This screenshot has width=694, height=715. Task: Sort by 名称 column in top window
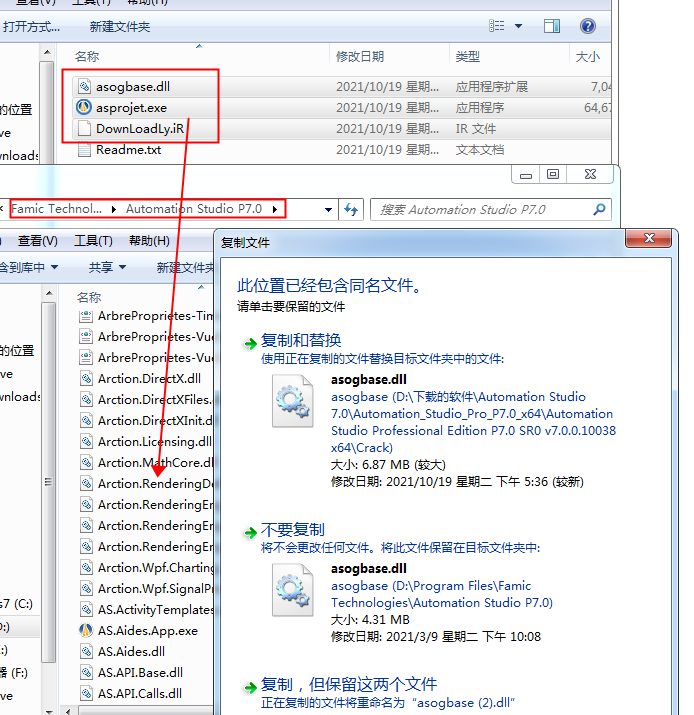click(87, 57)
